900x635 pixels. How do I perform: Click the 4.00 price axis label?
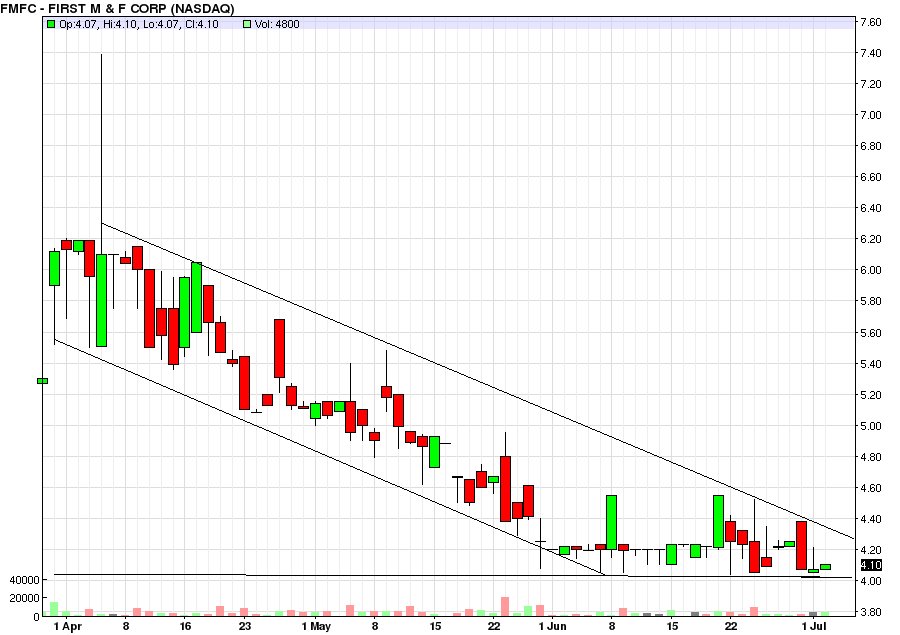pos(871,581)
